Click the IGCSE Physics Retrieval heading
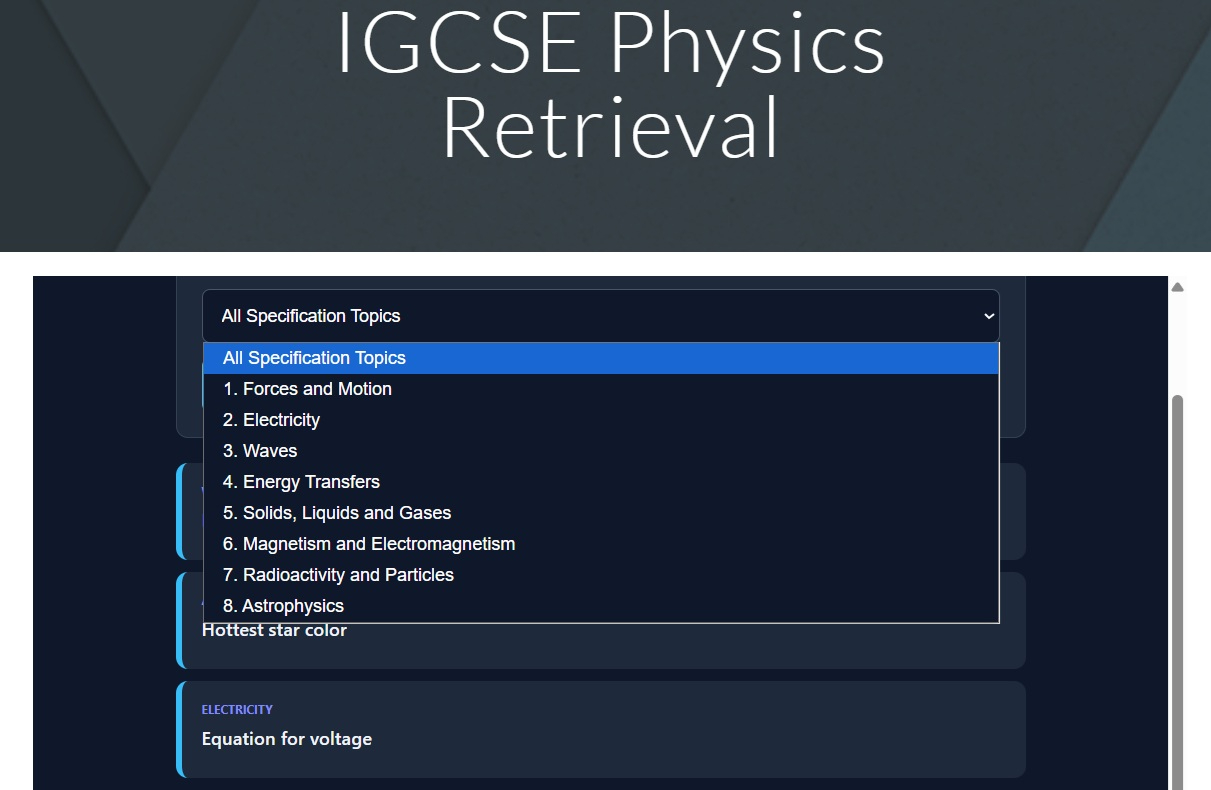1211x790 pixels. 610,85
